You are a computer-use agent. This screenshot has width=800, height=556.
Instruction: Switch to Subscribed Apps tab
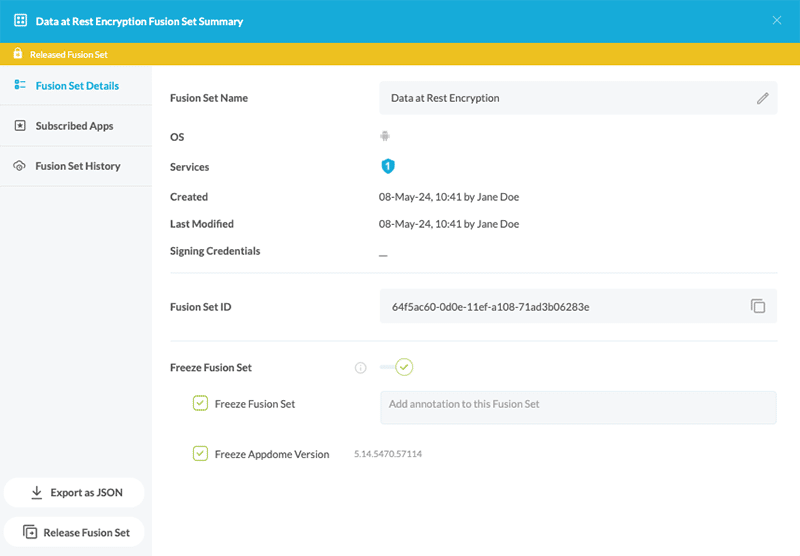click(x=74, y=126)
